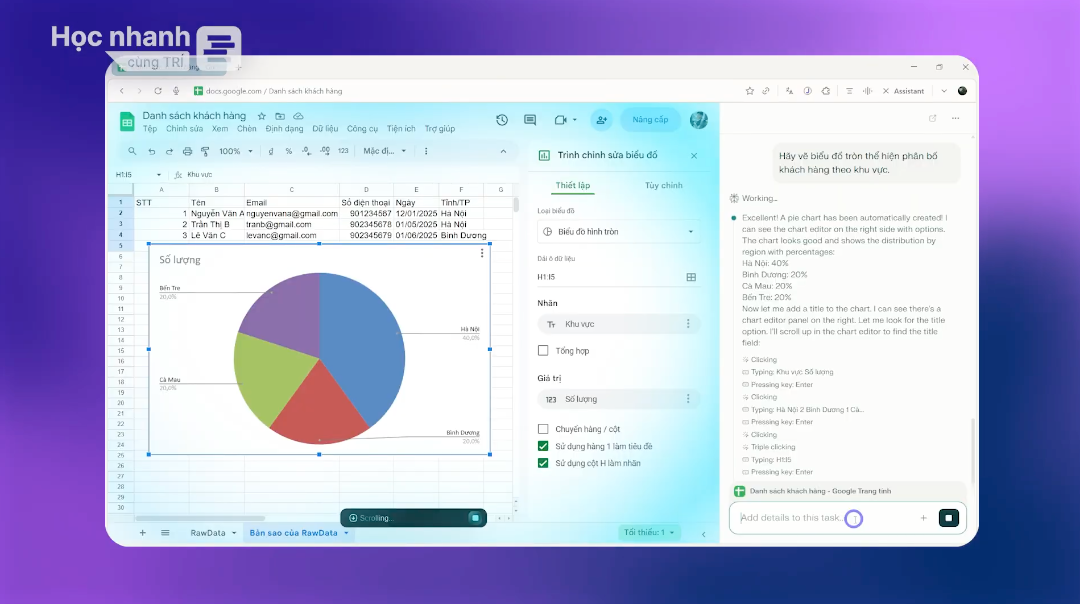Viewport: 1080px width, 604px height.
Task: Open the Mặc đị... font dropdown
Action: pos(384,152)
